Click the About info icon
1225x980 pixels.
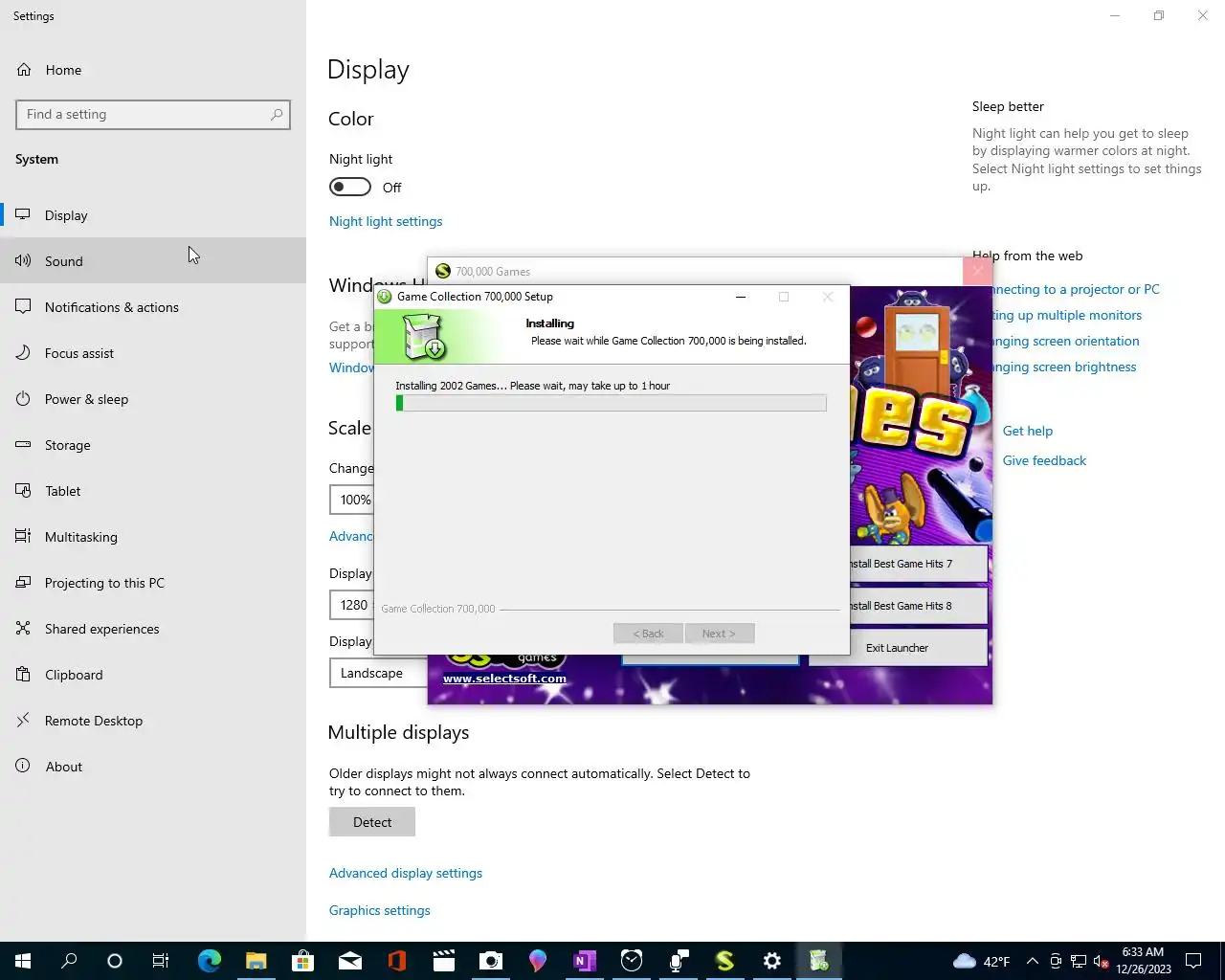click(24, 767)
